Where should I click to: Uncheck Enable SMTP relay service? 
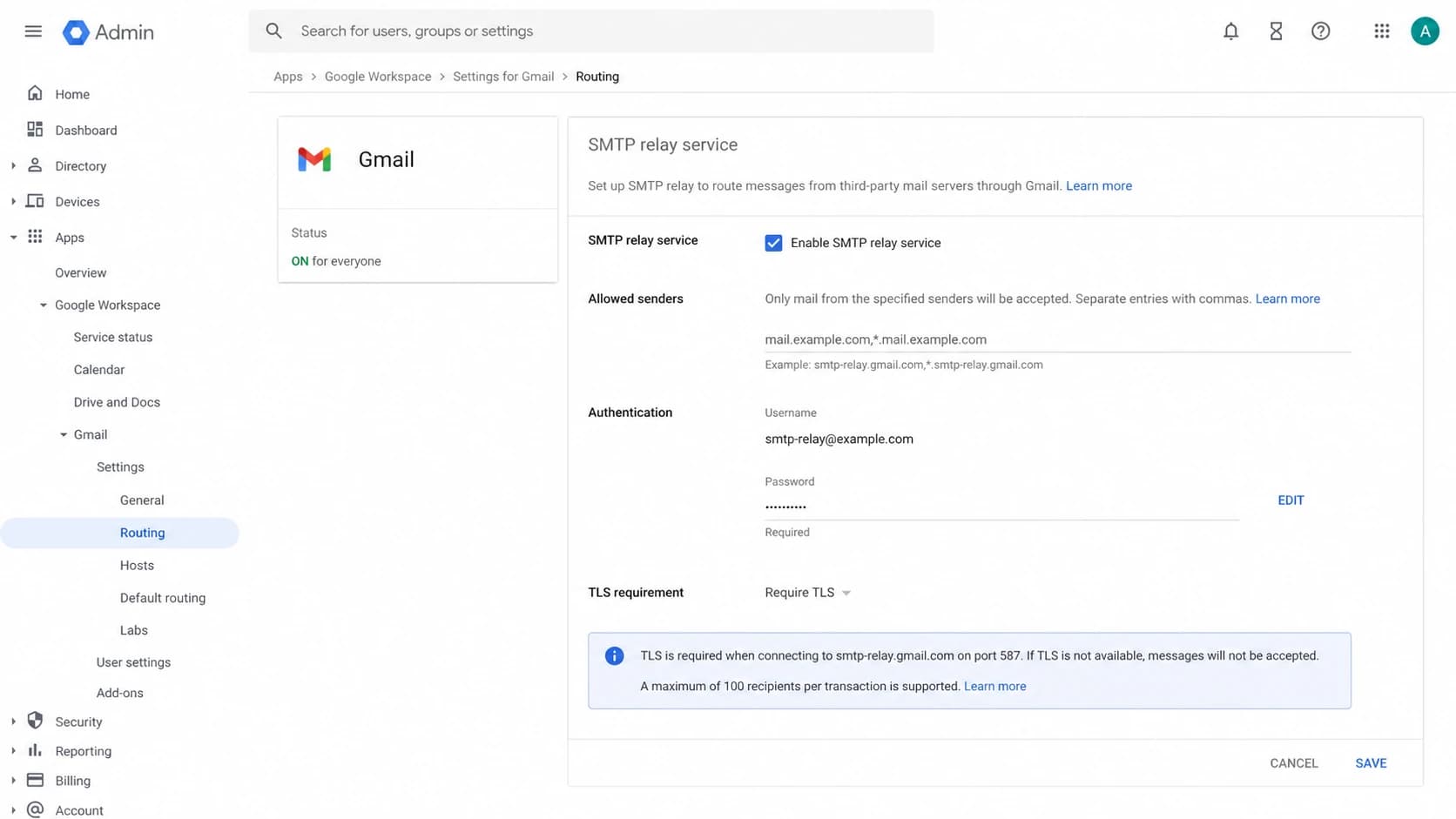point(773,243)
